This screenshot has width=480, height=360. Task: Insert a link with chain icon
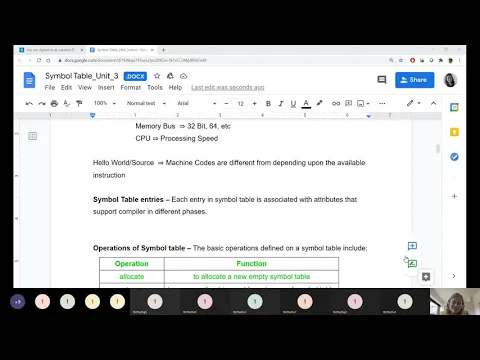(x=336, y=104)
